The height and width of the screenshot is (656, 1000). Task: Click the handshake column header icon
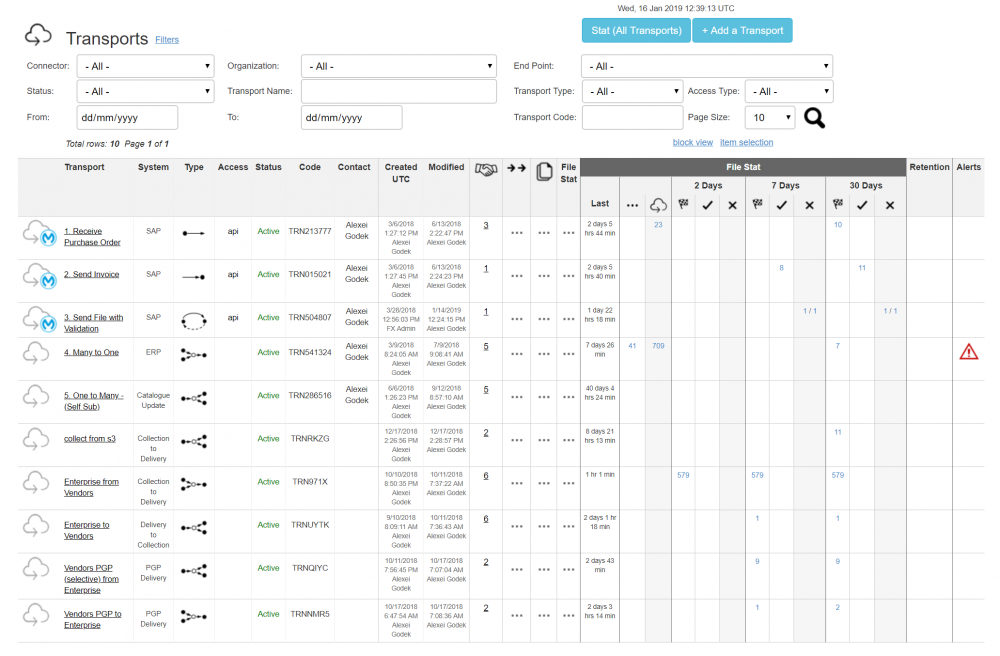coord(485,170)
